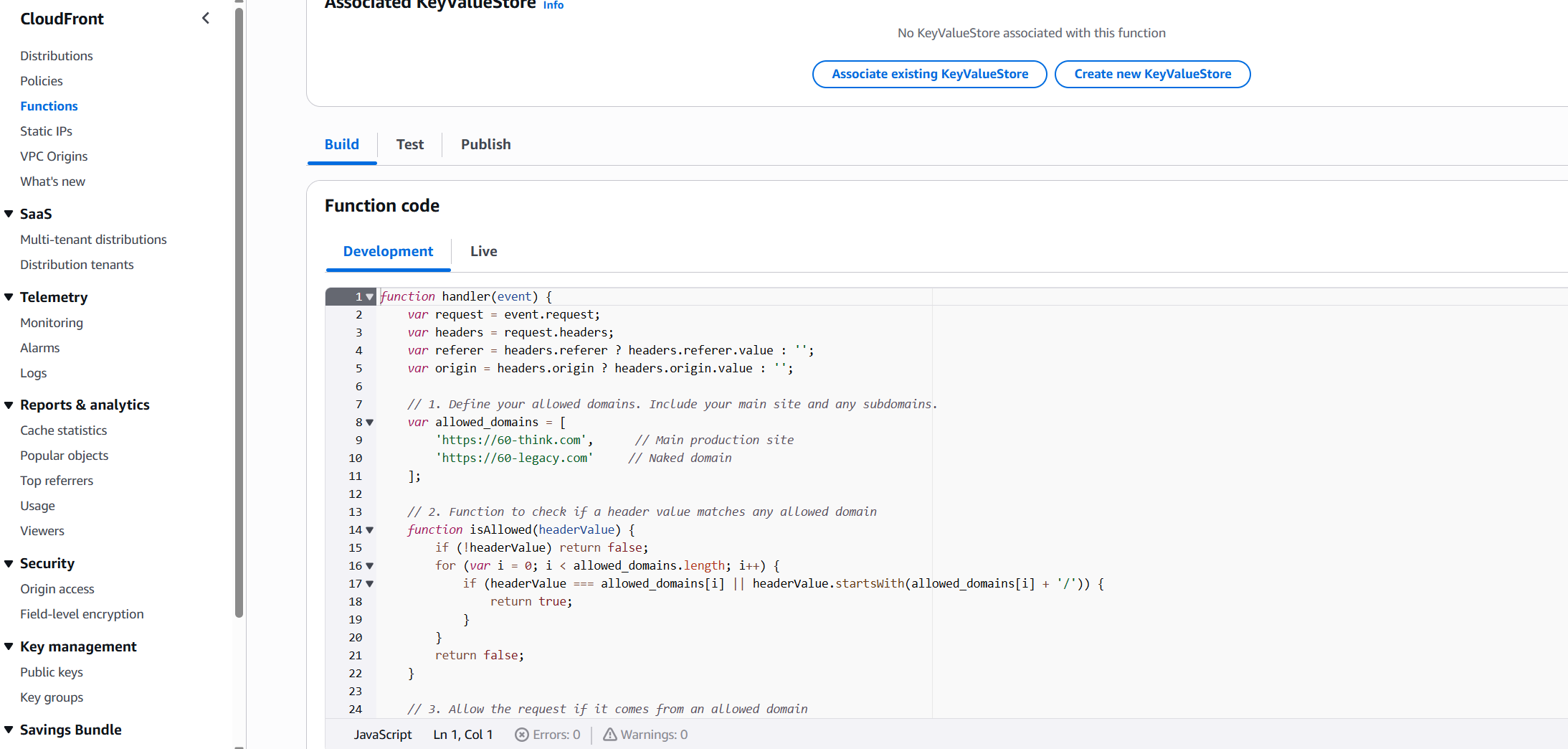The height and width of the screenshot is (749, 1568).
Task: Click the Errors status icon
Action: [x=522, y=735]
